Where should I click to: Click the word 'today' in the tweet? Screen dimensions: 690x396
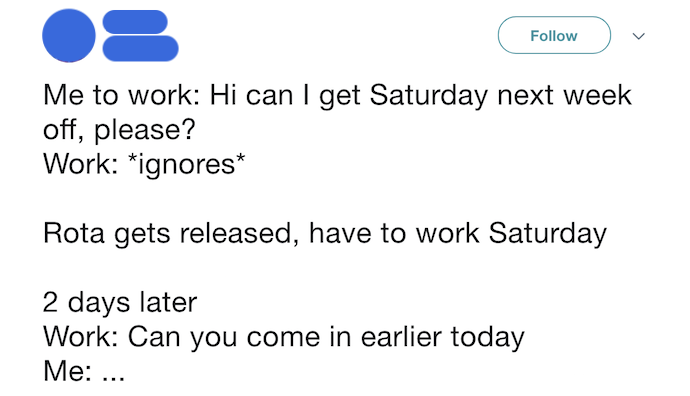tap(487, 338)
